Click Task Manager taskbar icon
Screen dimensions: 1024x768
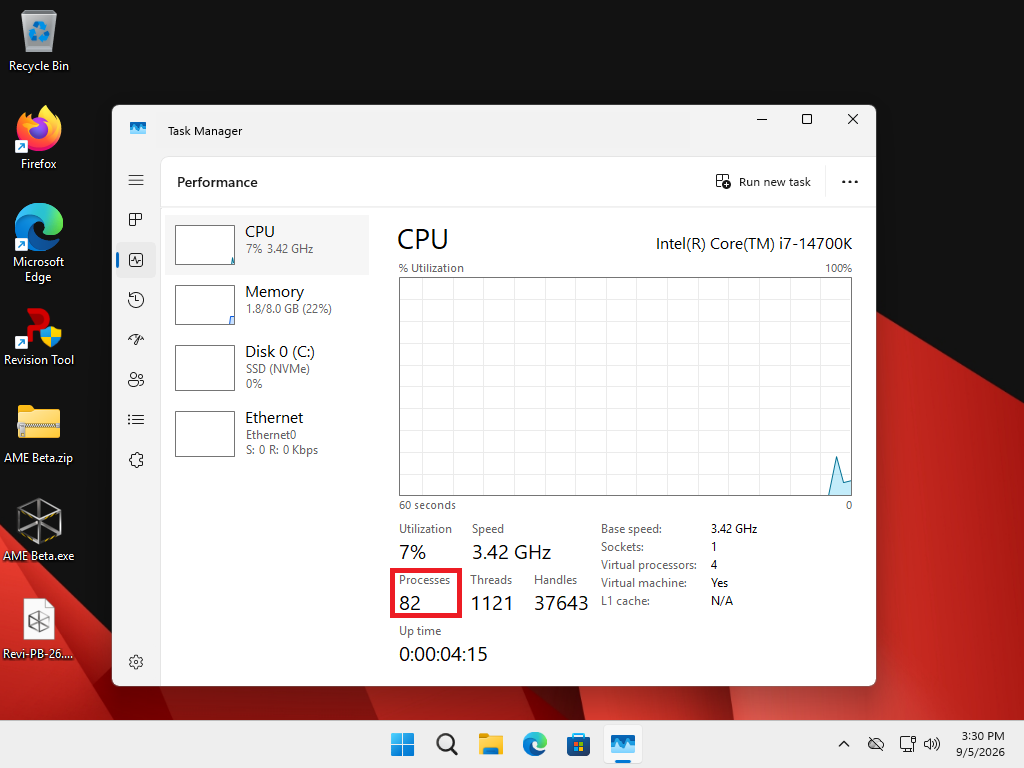pos(622,744)
